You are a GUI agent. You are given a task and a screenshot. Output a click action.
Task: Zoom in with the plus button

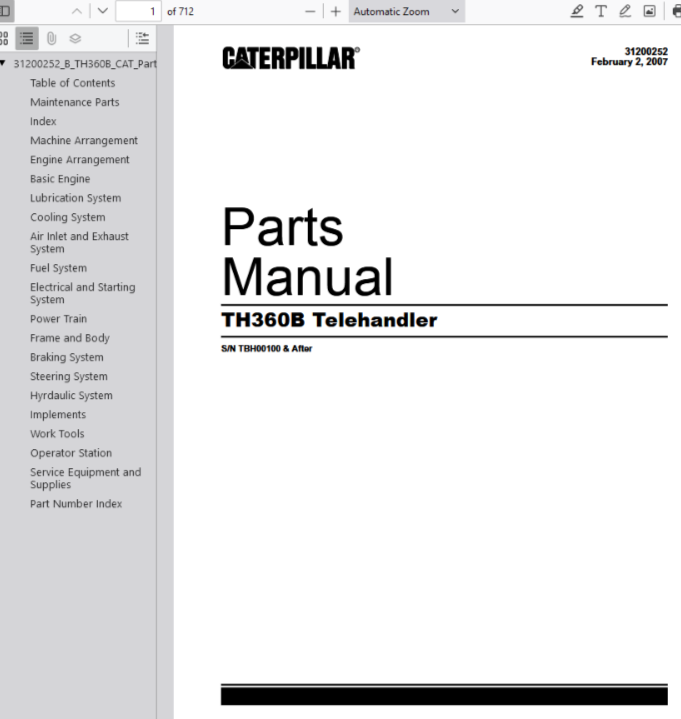coord(336,11)
